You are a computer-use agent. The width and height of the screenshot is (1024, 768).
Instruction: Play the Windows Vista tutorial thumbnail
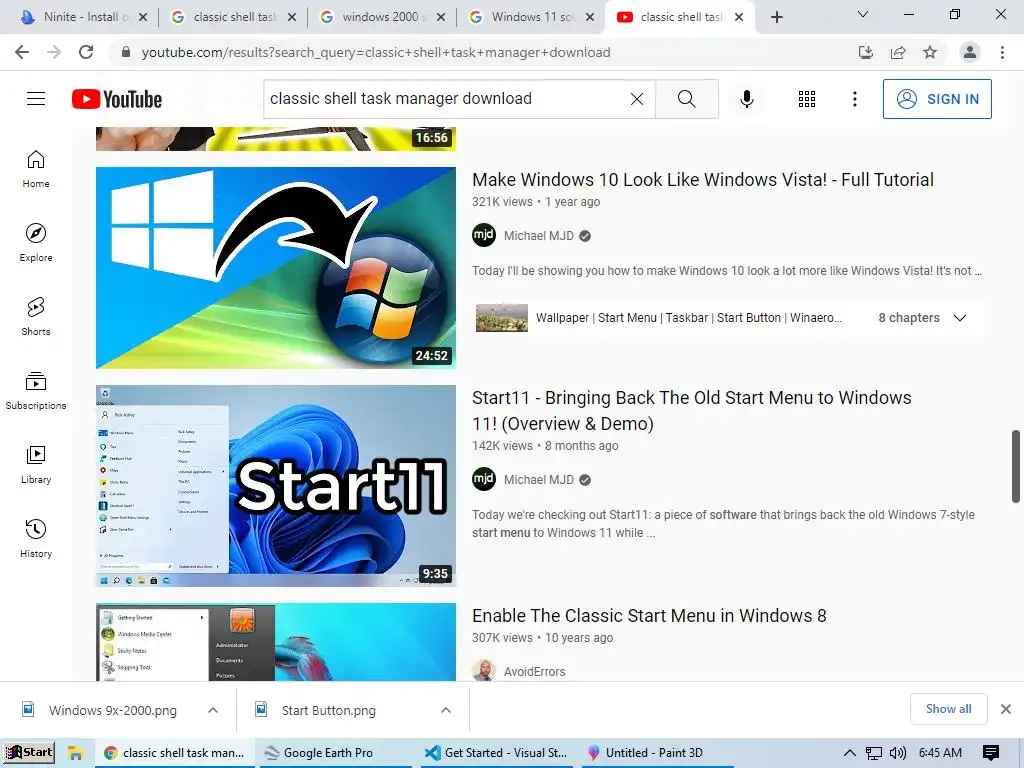(x=276, y=268)
